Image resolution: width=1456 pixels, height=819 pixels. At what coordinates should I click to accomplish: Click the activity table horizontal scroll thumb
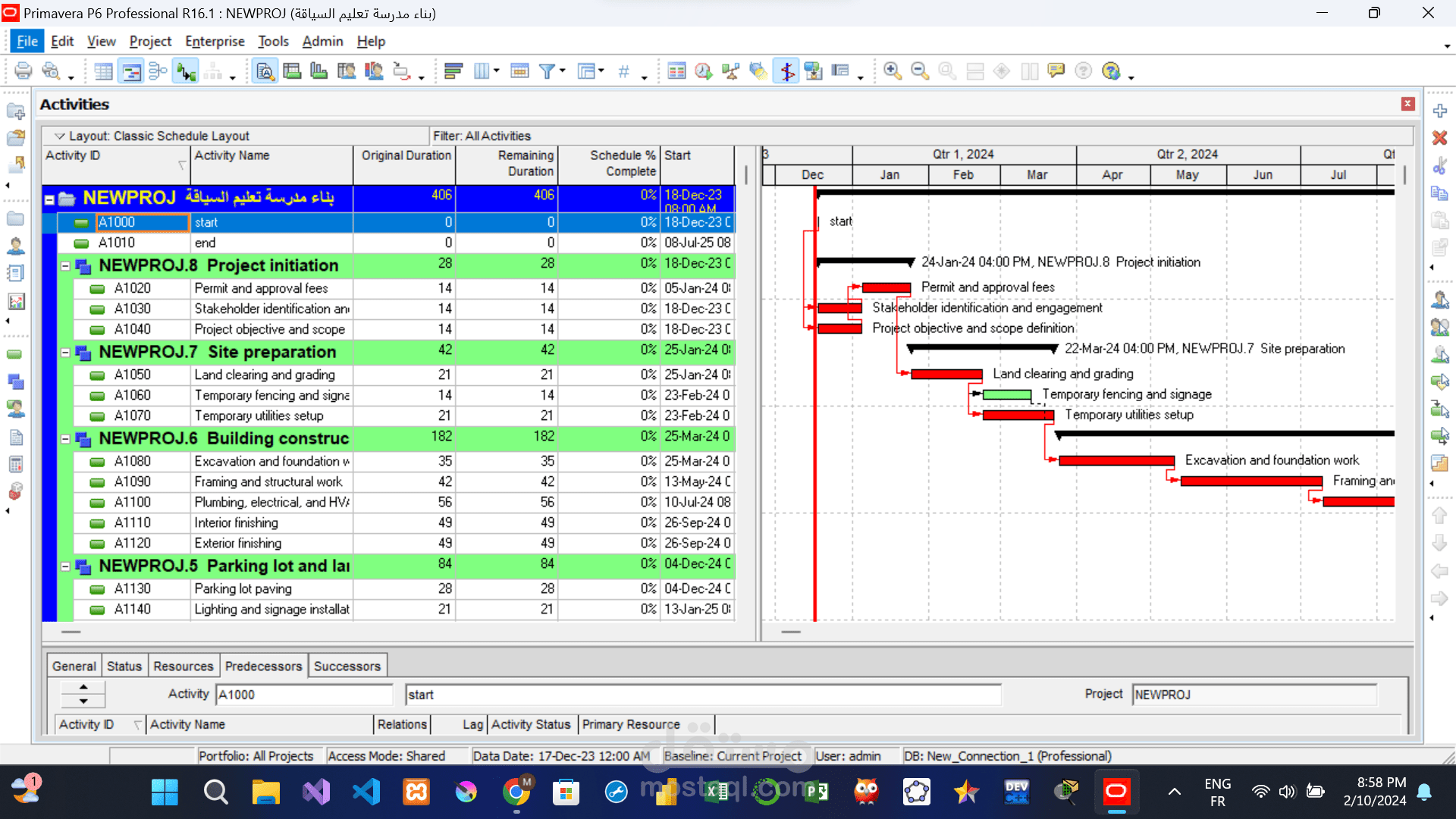(71, 632)
